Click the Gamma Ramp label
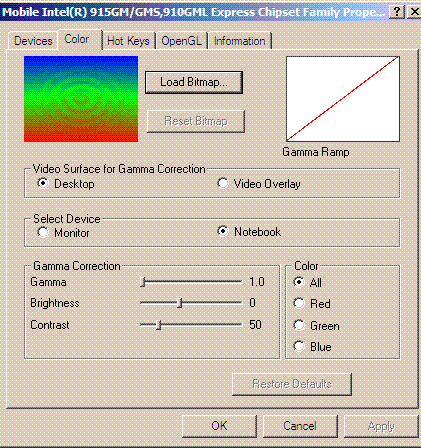The image size is (421, 448). pos(316,152)
